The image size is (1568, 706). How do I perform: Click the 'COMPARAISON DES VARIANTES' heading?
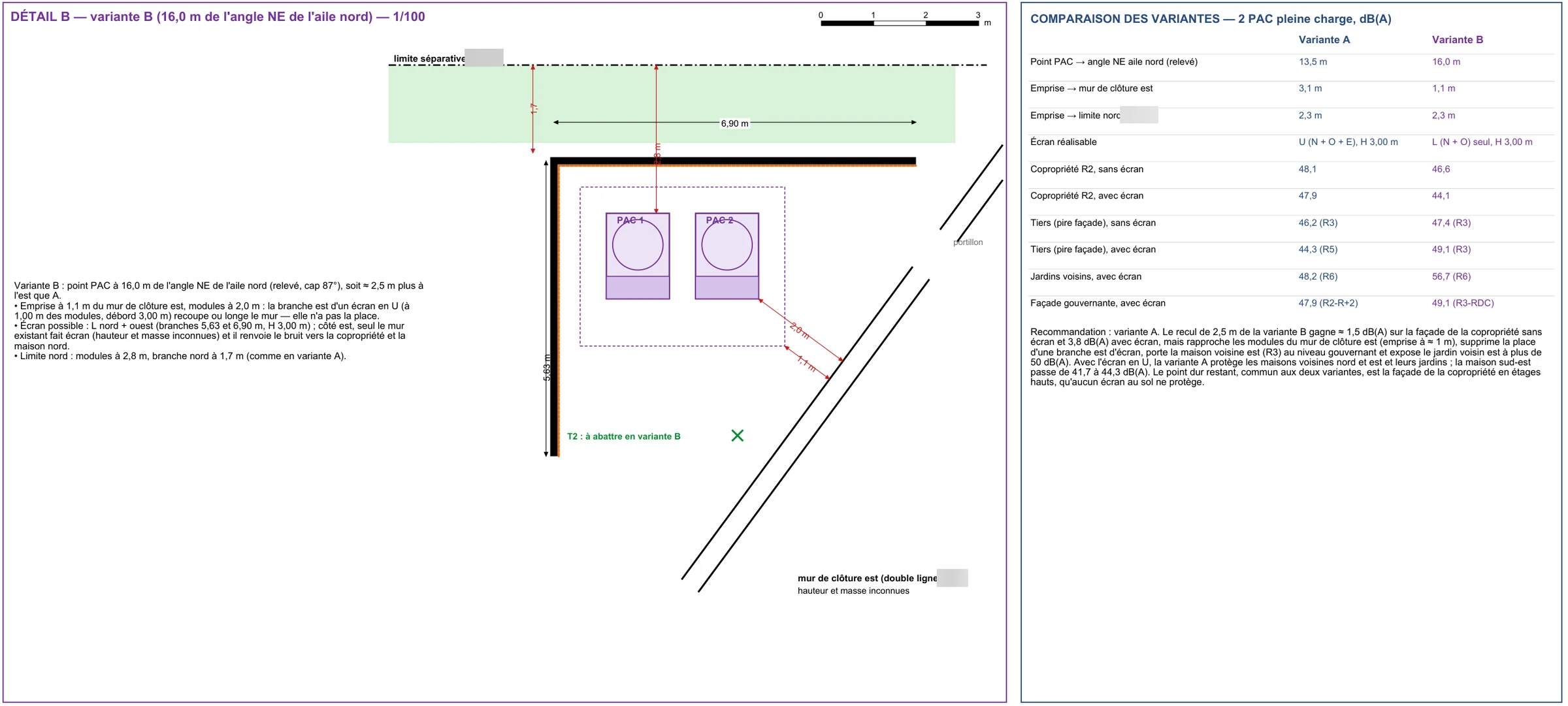click(x=1211, y=19)
